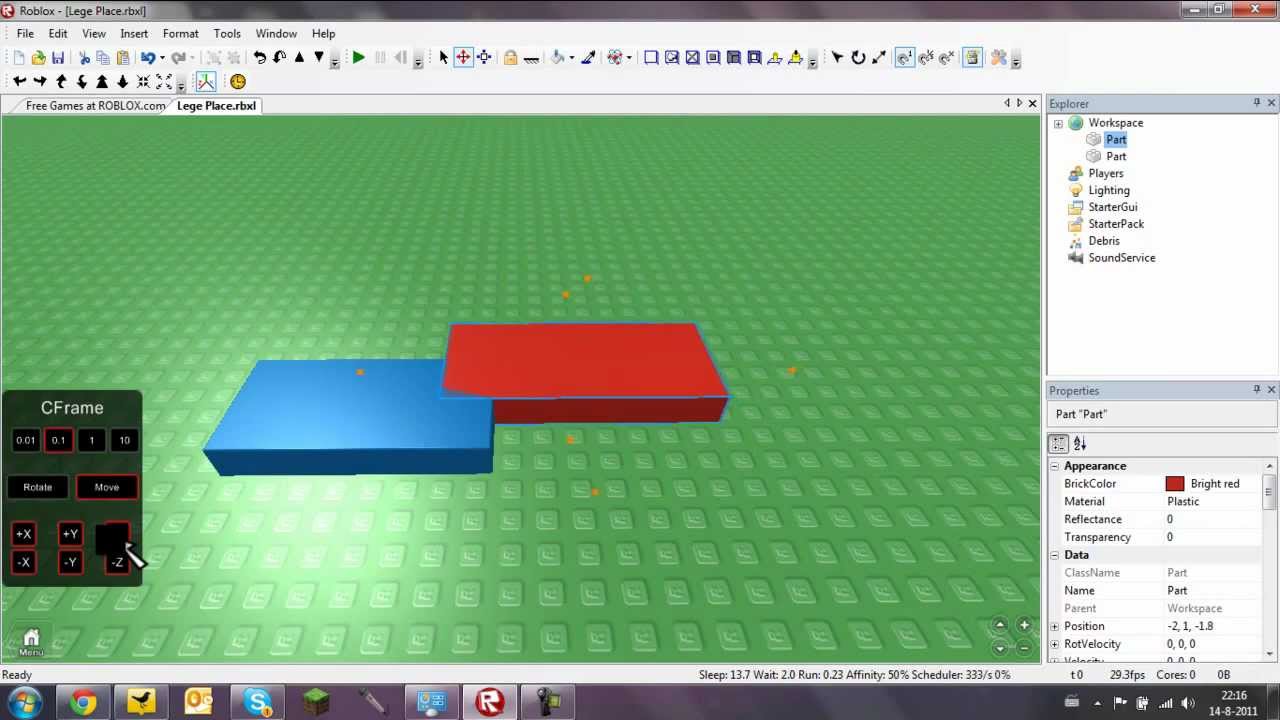
Task: Click the black Rotate tool icon
Action: [858, 58]
